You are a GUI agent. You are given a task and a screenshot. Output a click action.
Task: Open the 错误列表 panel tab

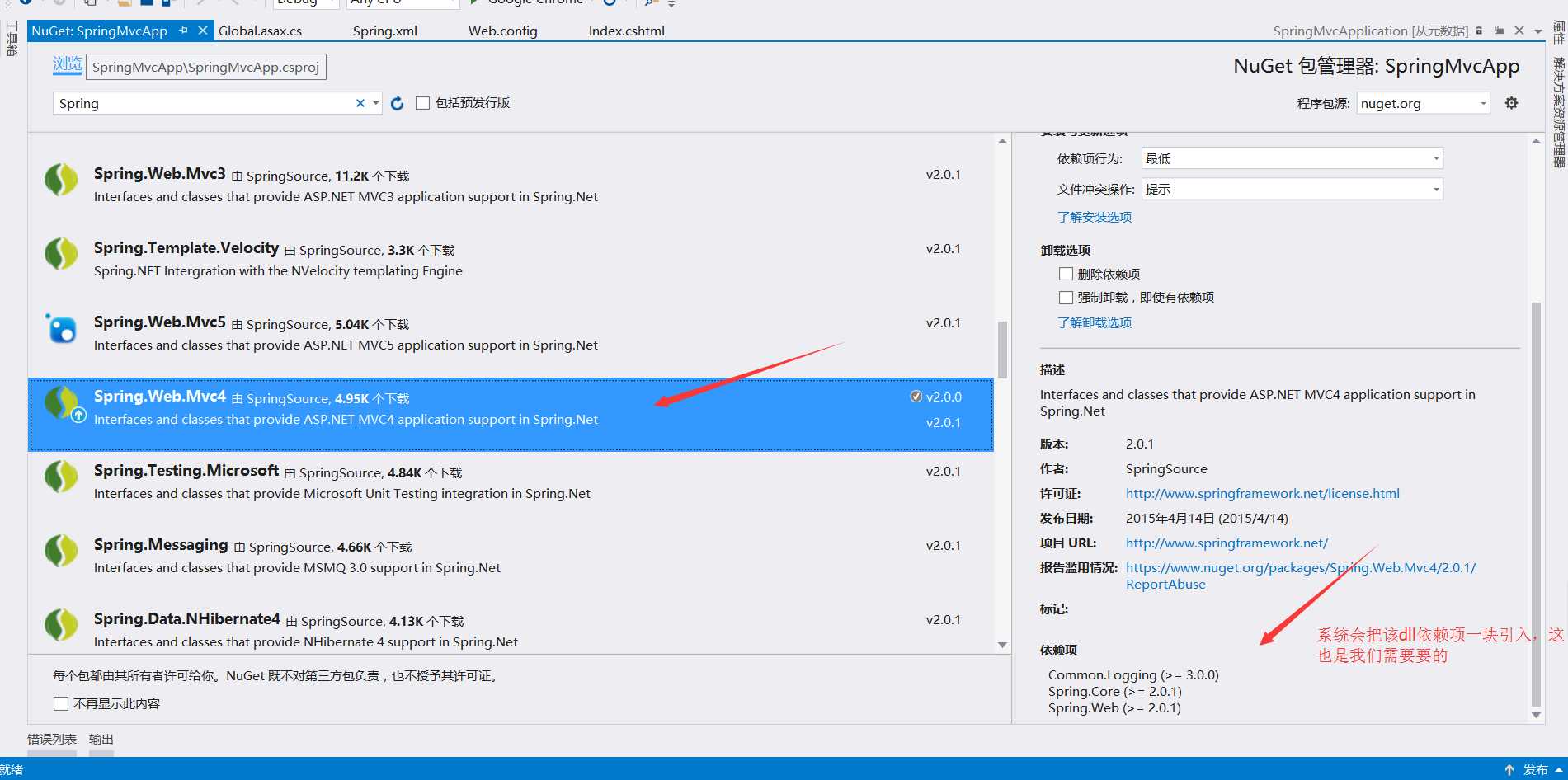52,740
